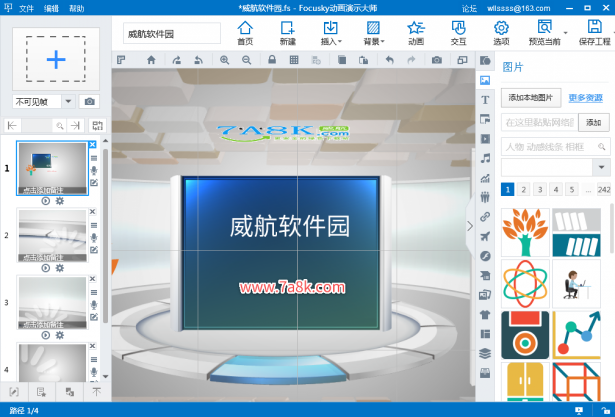
Task: Click the paste network image URL field
Action: pos(539,123)
